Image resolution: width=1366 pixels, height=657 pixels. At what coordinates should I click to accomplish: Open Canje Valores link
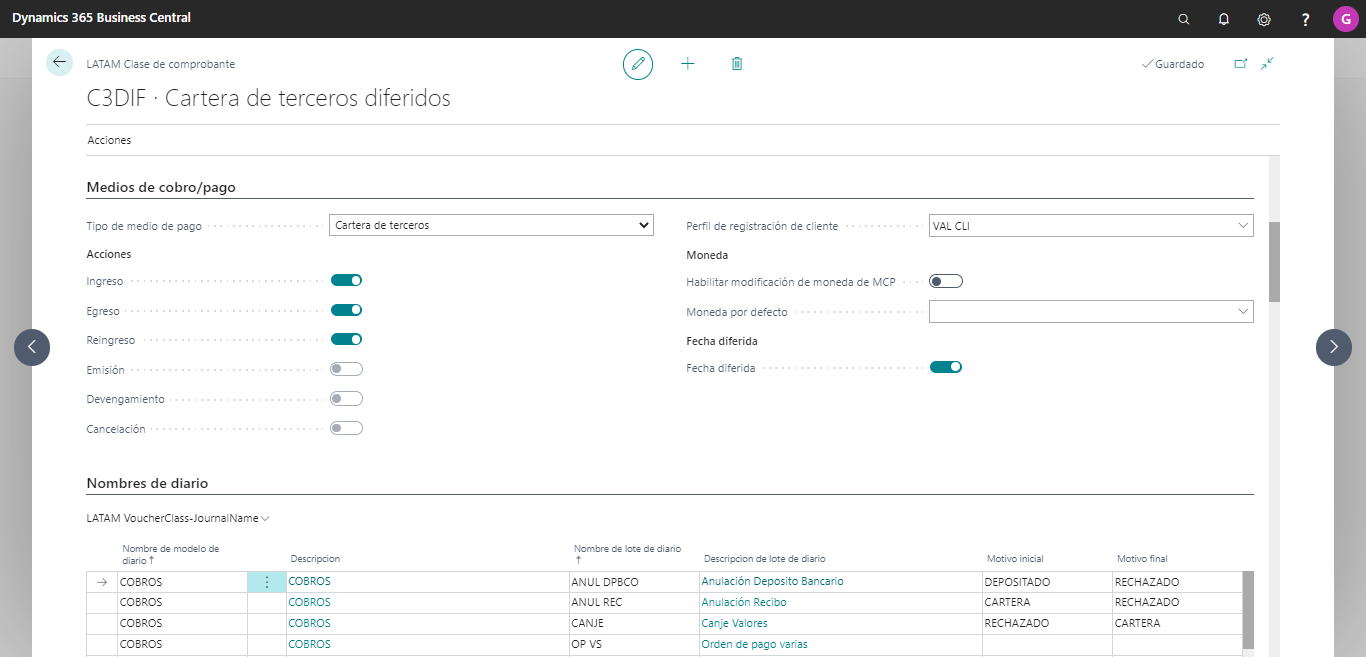pyautogui.click(x=734, y=623)
